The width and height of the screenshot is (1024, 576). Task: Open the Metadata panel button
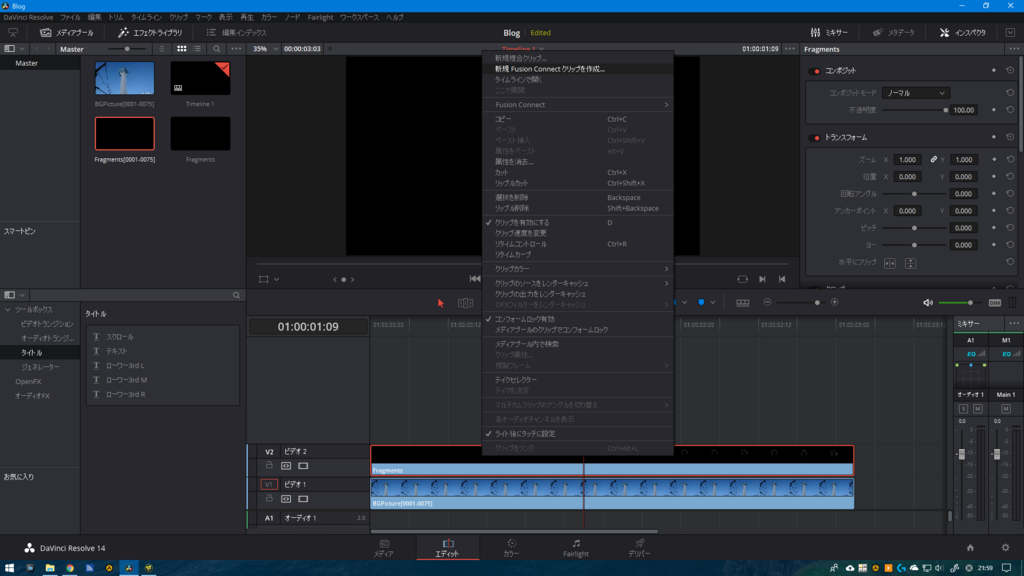tap(893, 33)
